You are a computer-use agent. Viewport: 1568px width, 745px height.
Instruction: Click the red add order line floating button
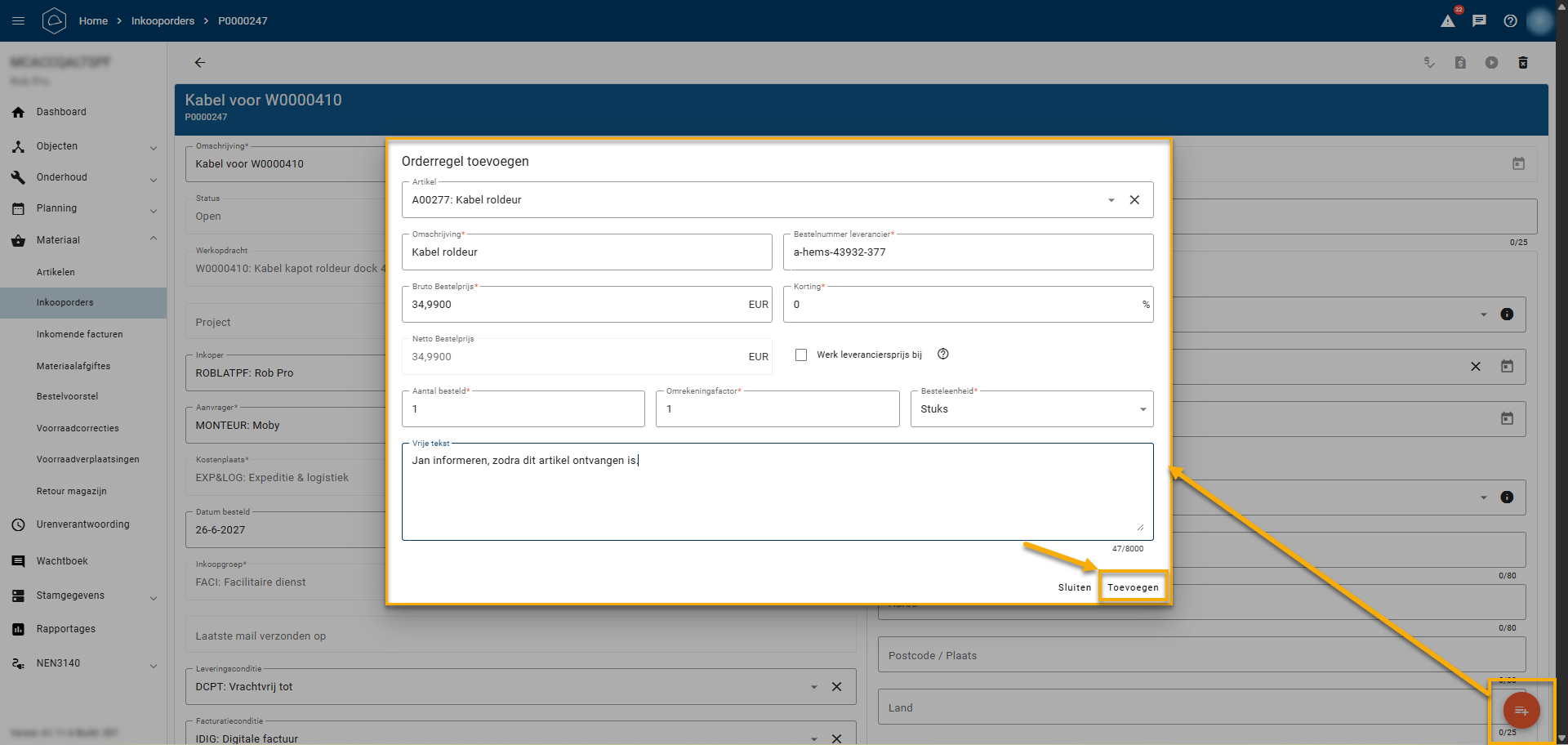1521,710
